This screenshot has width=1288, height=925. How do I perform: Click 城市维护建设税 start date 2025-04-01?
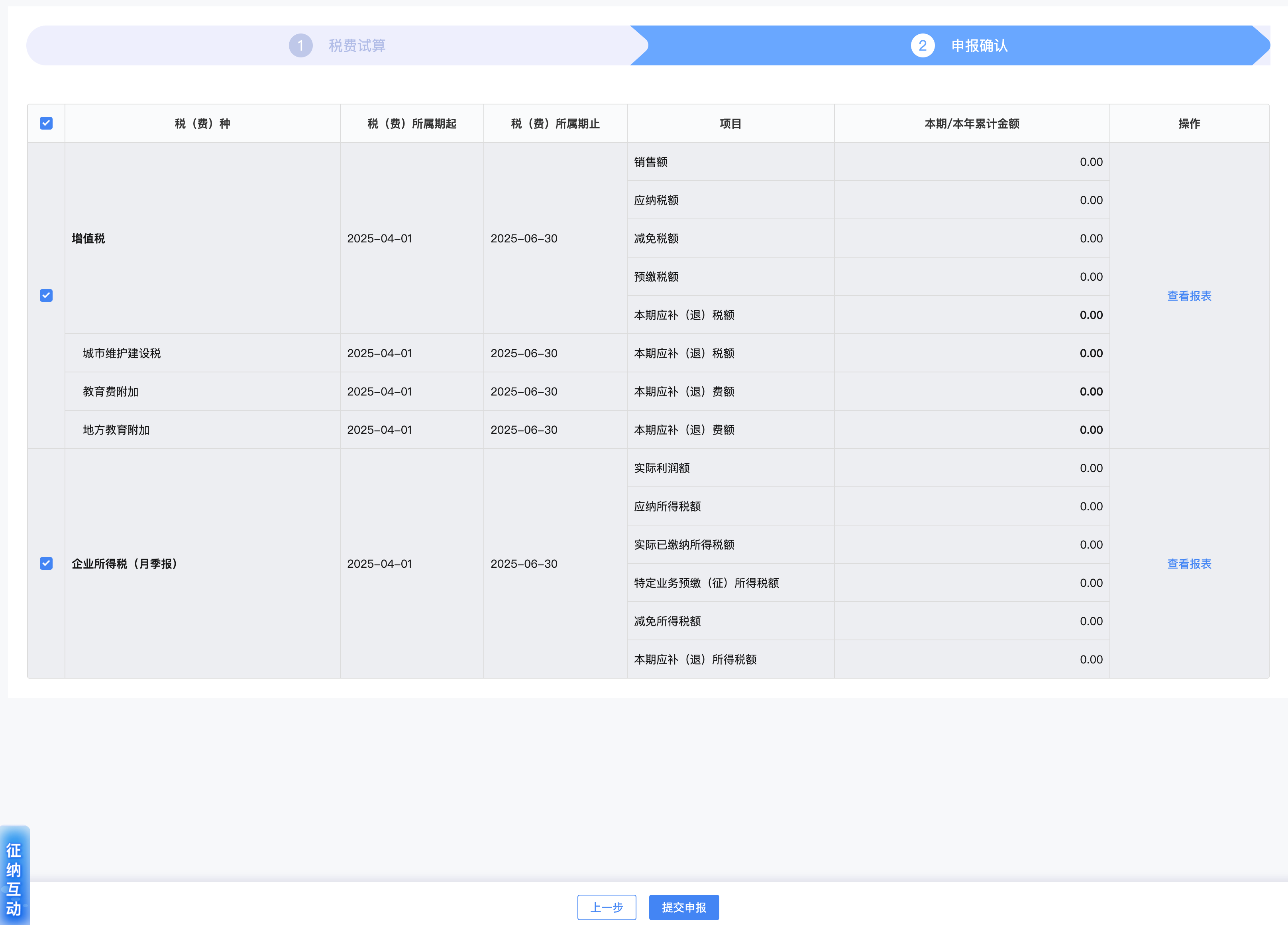[x=379, y=353]
